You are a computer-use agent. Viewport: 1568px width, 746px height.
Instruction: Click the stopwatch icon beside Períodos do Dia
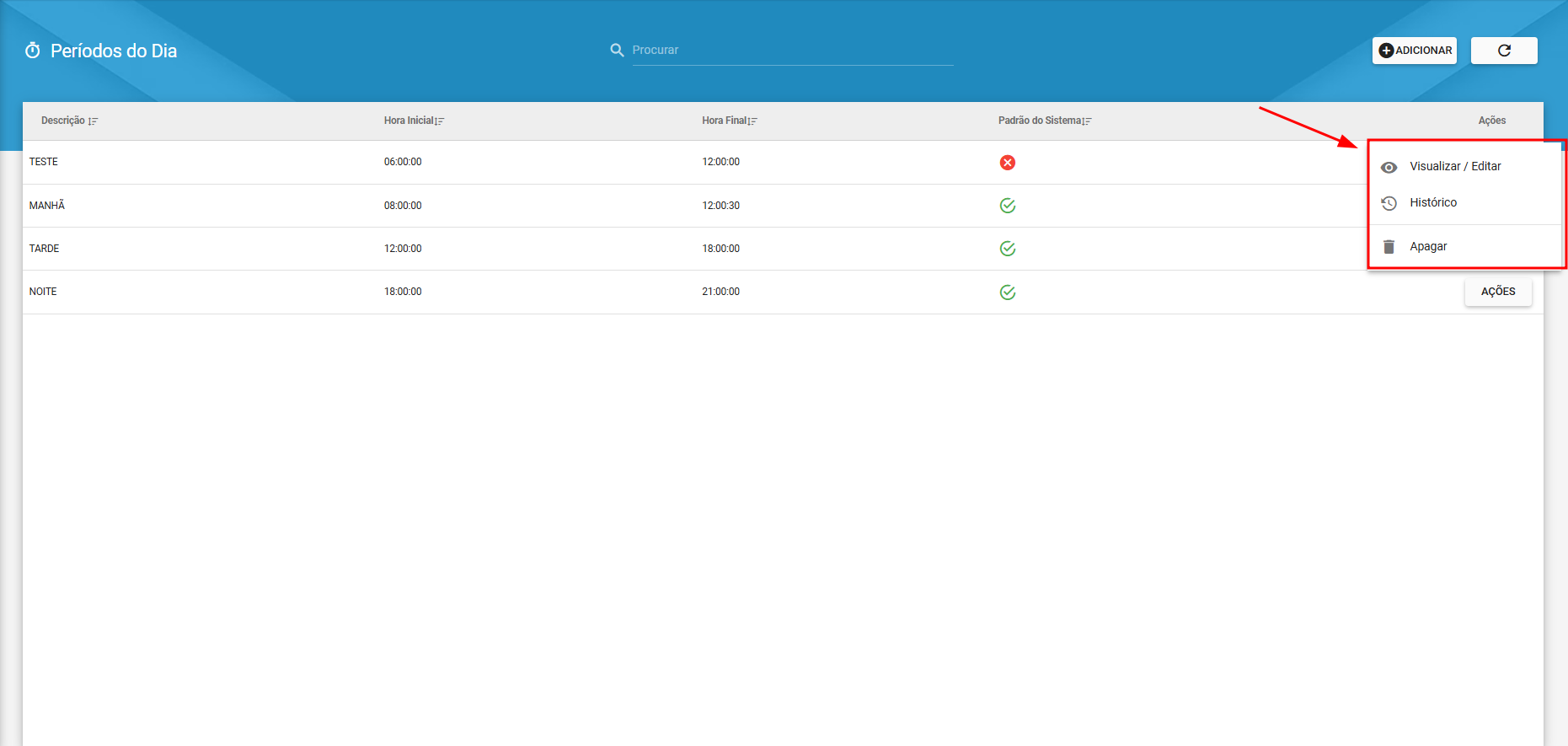(33, 51)
